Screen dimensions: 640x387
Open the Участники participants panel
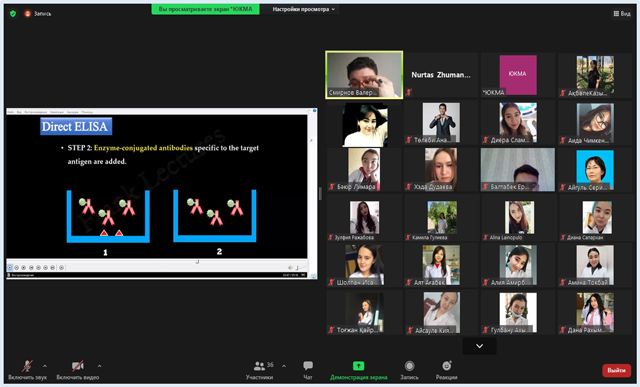260,370
